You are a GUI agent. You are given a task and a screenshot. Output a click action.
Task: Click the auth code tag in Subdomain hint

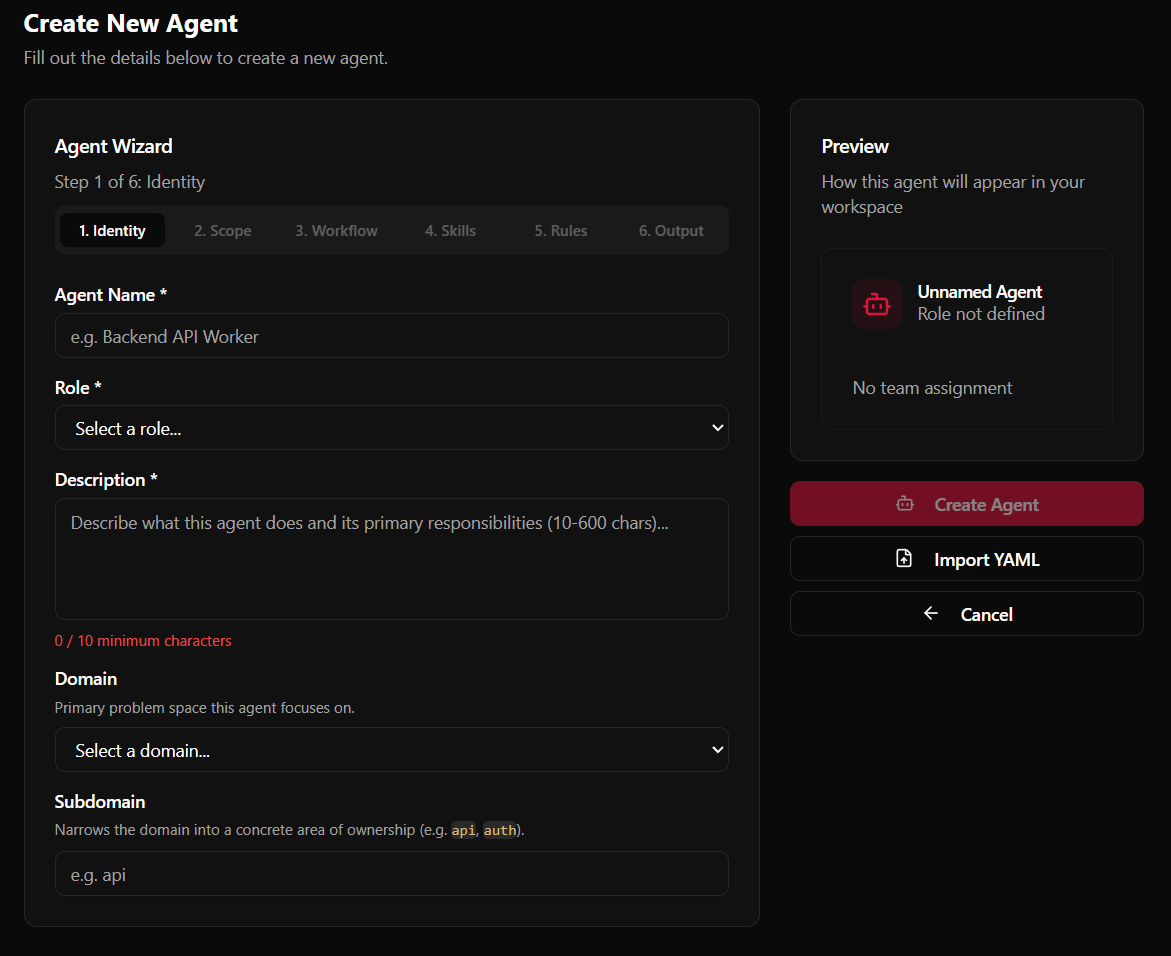[x=499, y=831]
